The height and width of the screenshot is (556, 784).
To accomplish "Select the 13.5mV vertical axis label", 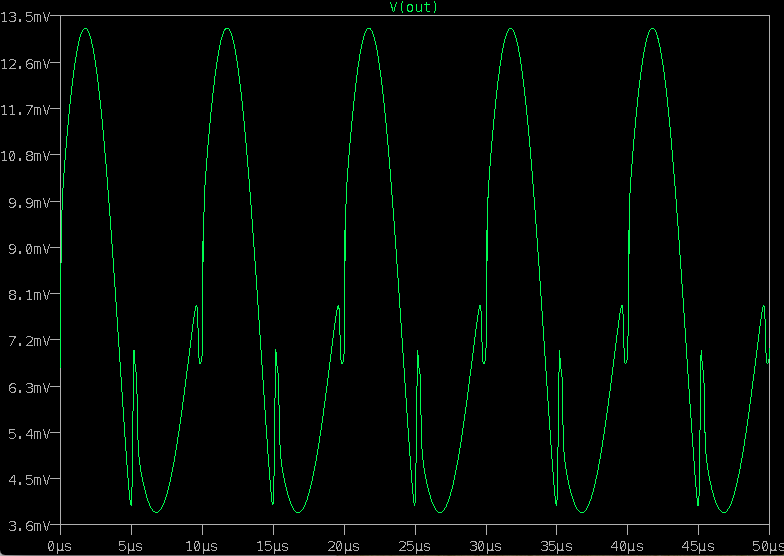I will tap(25, 18).
